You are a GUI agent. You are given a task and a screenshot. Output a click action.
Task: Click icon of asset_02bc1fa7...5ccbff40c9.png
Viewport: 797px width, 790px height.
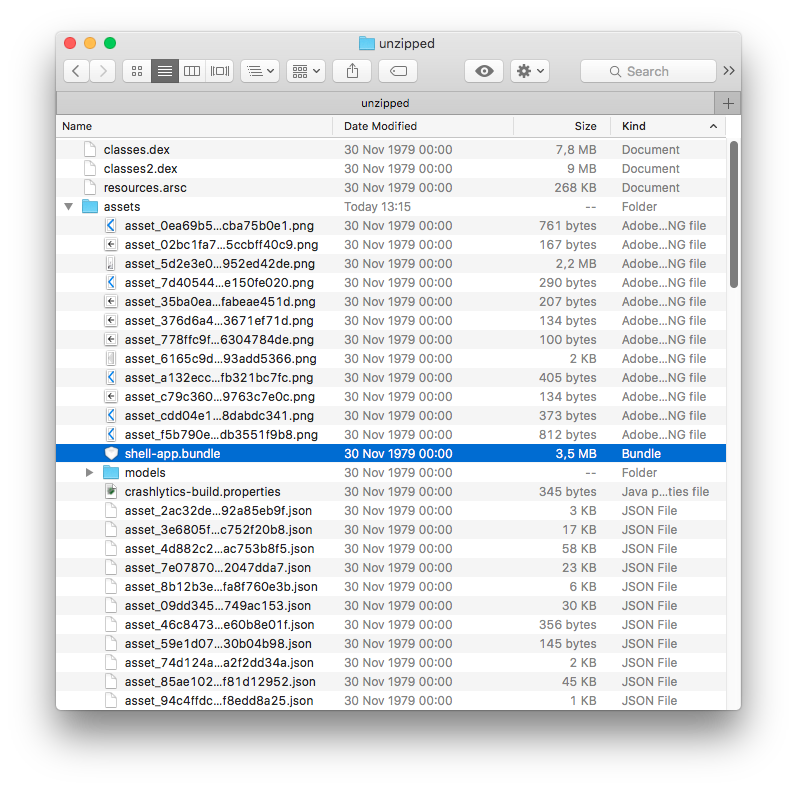(x=111, y=245)
